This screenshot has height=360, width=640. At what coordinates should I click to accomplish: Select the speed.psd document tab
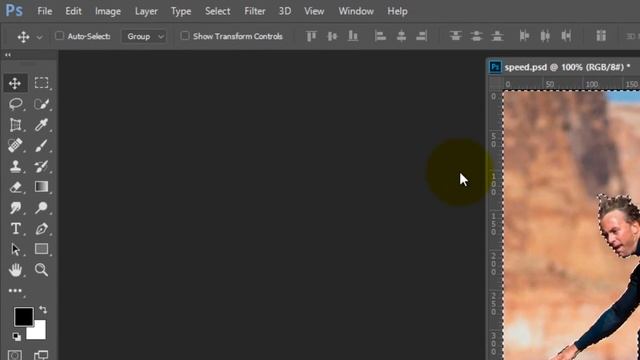(x=564, y=67)
